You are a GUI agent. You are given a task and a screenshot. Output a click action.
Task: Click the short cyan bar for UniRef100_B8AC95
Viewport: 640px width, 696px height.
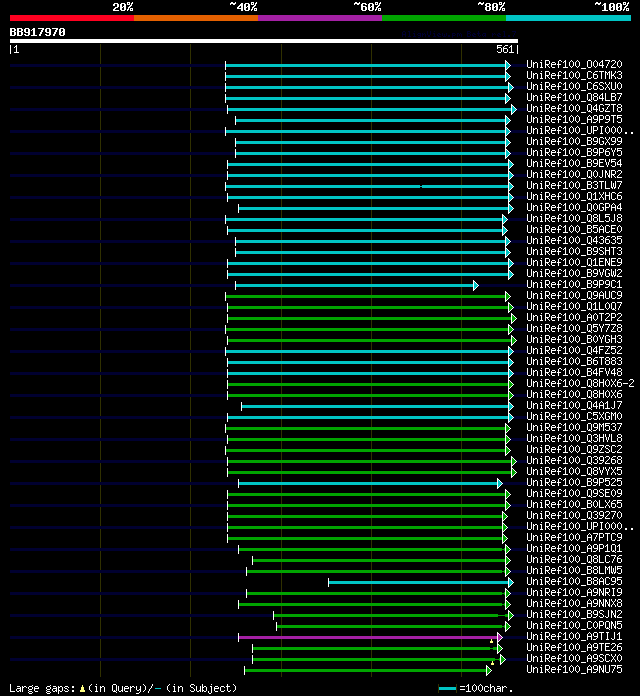421,582
